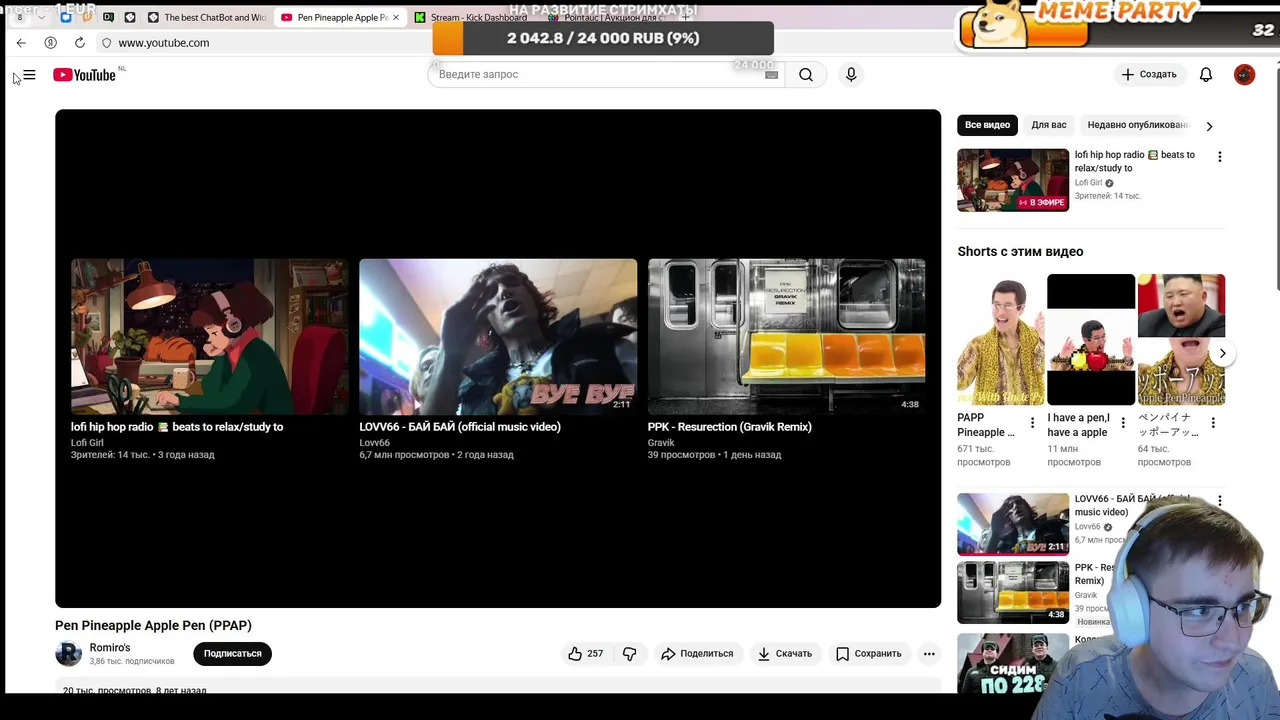Open the YouTube hamburger guide menu
The height and width of the screenshot is (720, 1280).
click(29, 75)
